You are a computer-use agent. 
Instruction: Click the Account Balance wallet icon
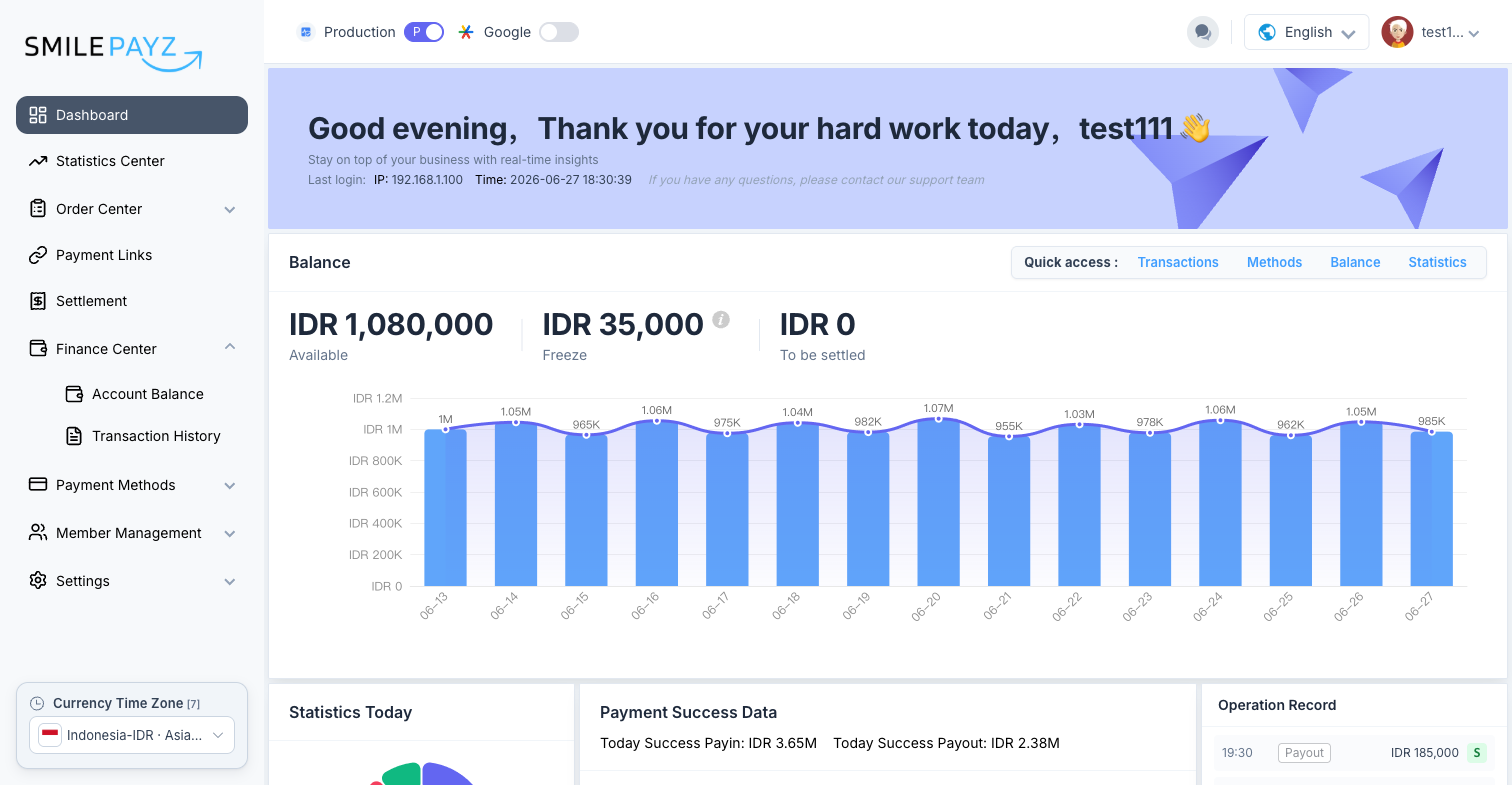(x=74, y=394)
